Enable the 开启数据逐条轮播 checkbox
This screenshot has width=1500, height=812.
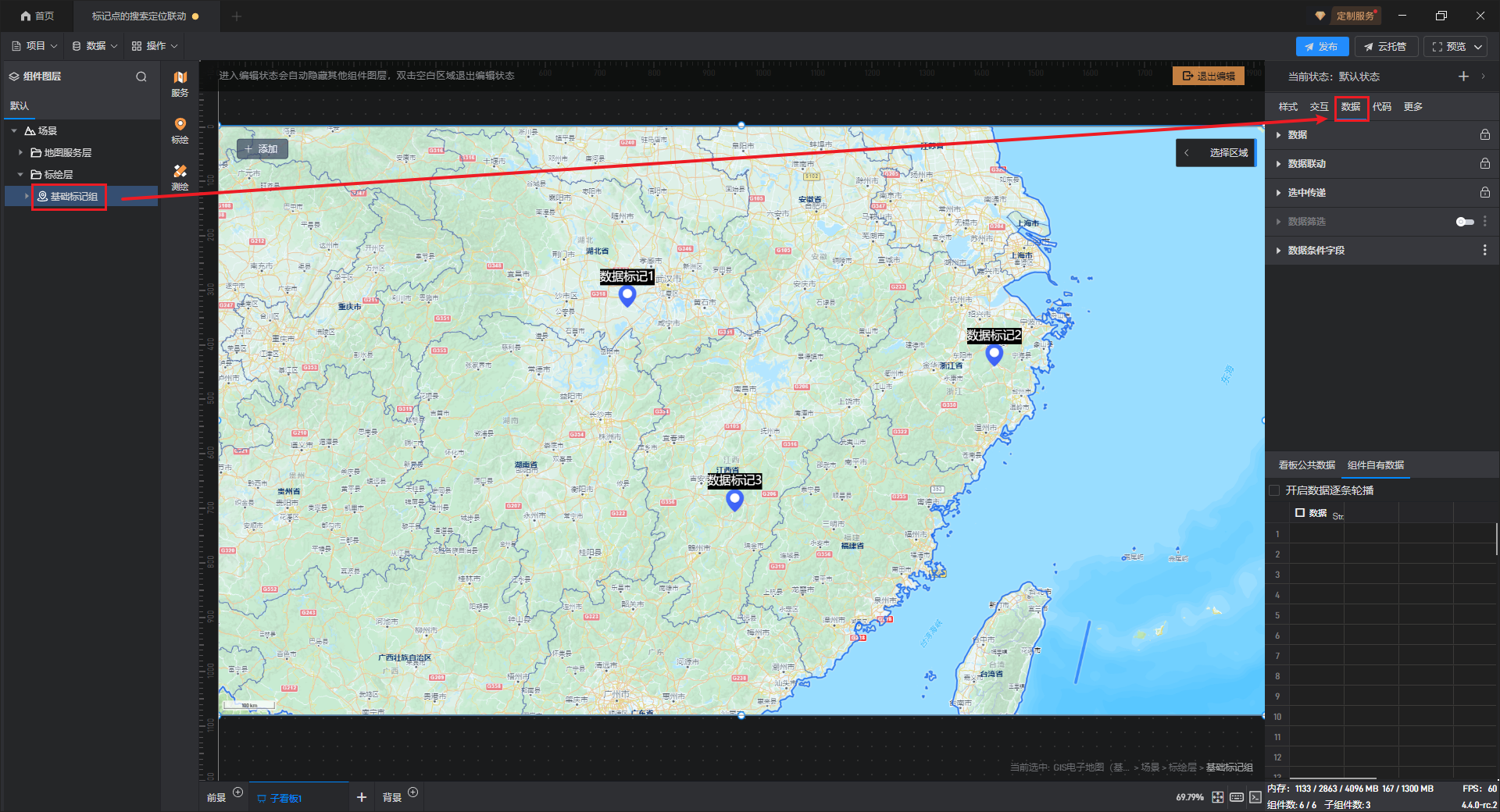point(1274,490)
